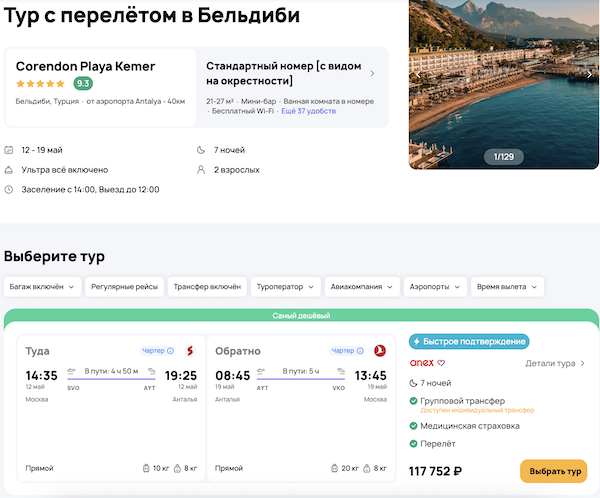This screenshot has width=600, height=498.
Task: Toggle the Трансфер включён filter
Action: 207,287
